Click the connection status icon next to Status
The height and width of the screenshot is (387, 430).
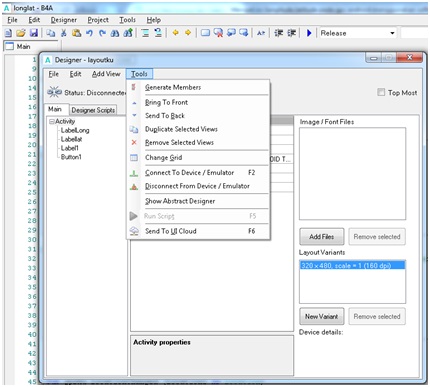54,92
